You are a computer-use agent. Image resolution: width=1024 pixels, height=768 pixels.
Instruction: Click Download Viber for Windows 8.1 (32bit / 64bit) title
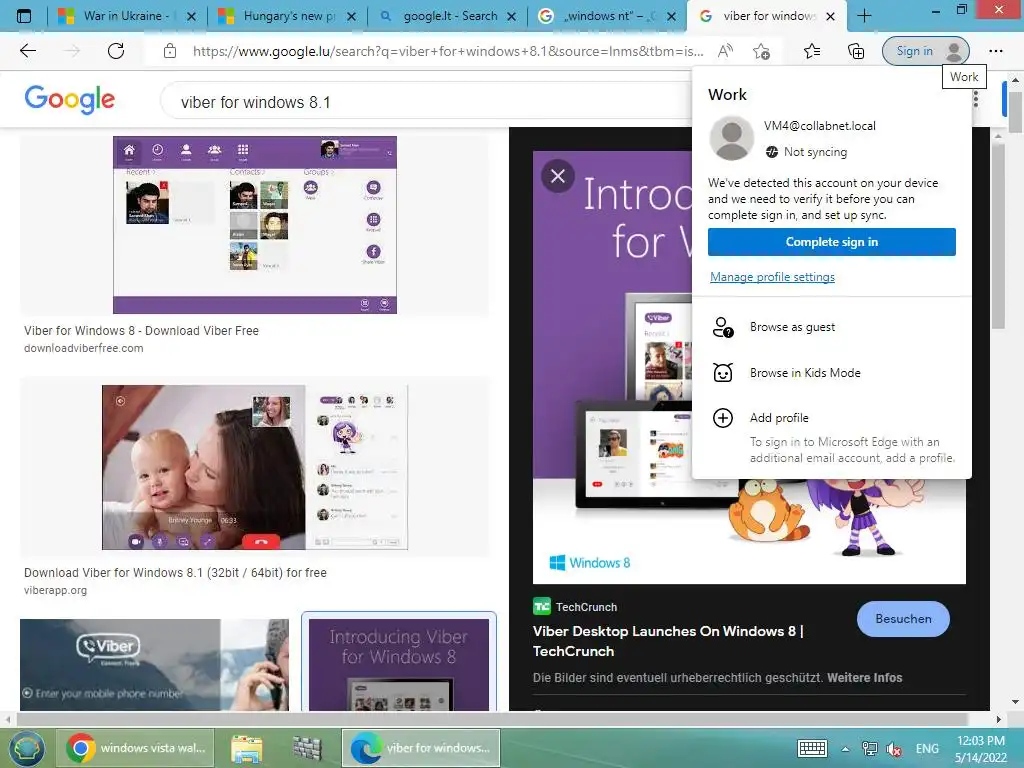[x=175, y=573]
